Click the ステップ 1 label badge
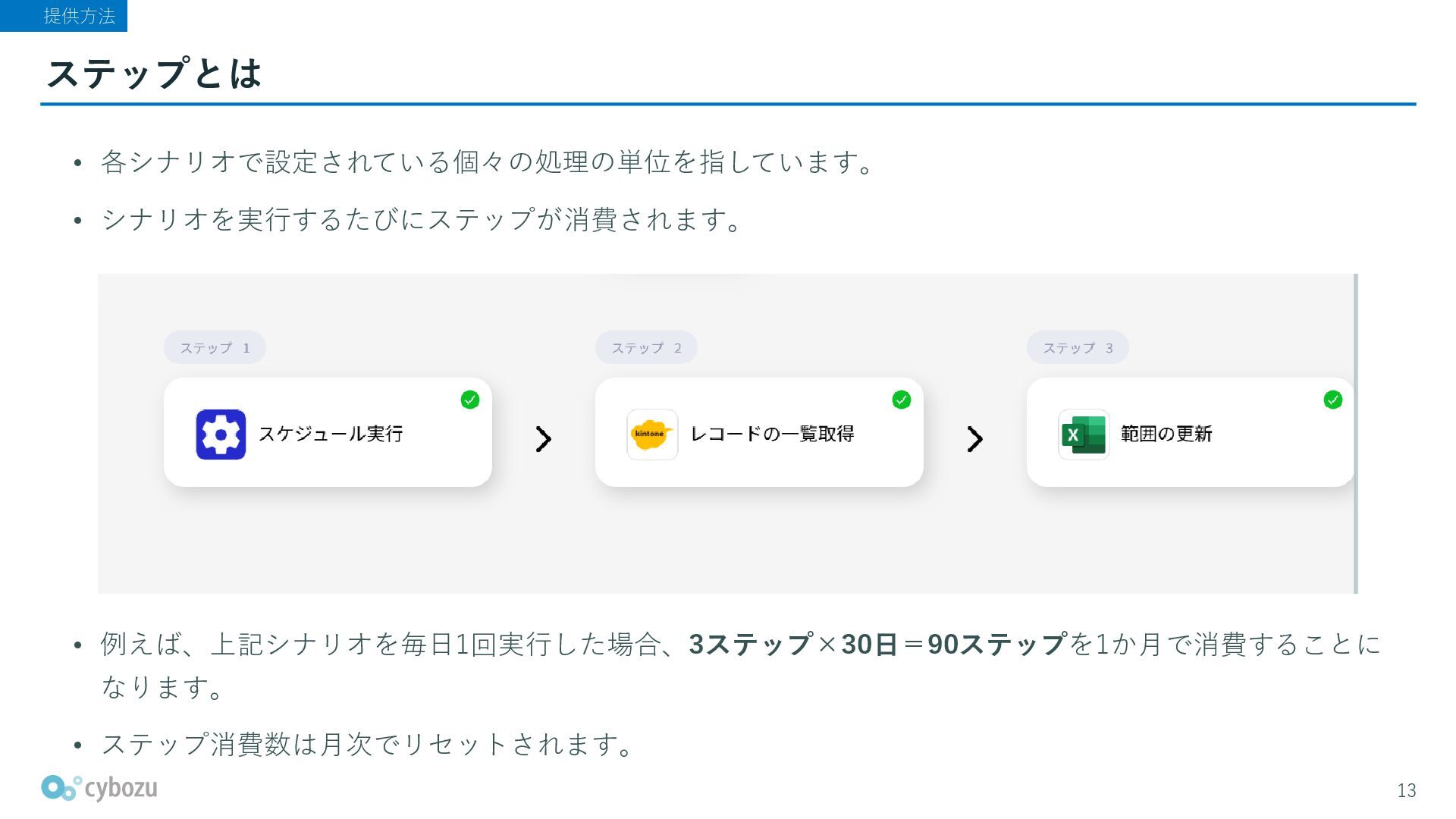This screenshot has width=1456, height=819. coord(215,348)
